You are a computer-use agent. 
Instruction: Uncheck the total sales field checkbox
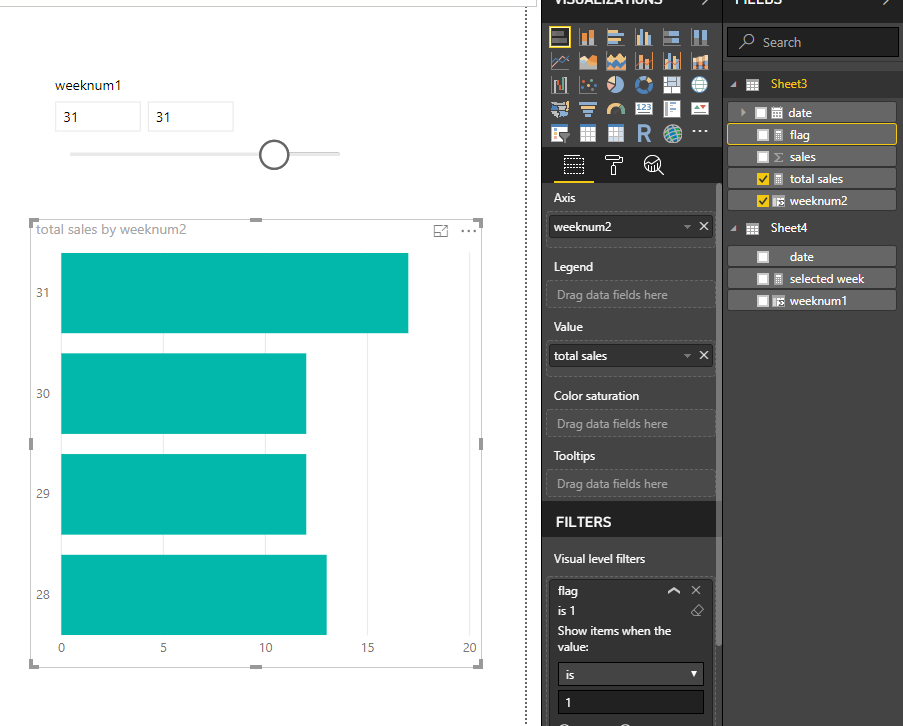[762, 179]
